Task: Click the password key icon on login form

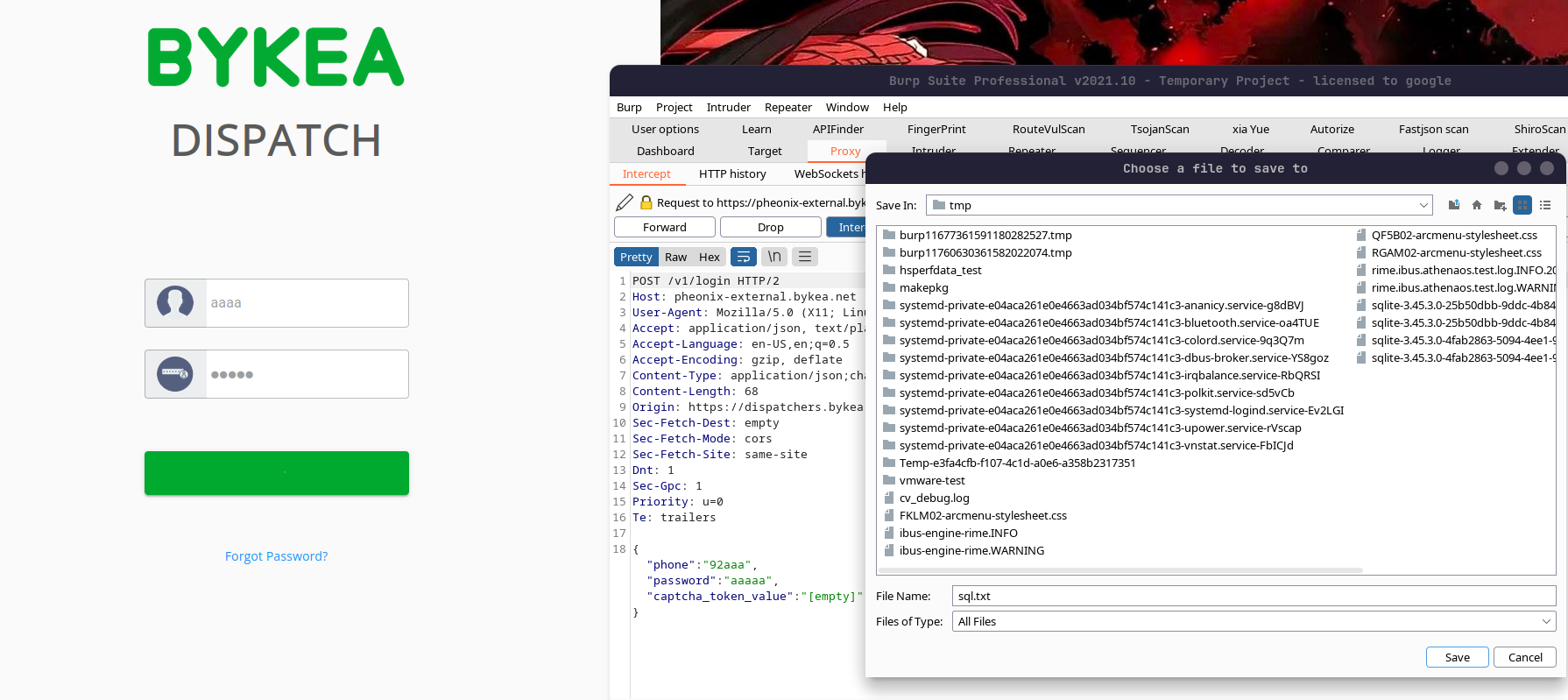Action: [175, 374]
